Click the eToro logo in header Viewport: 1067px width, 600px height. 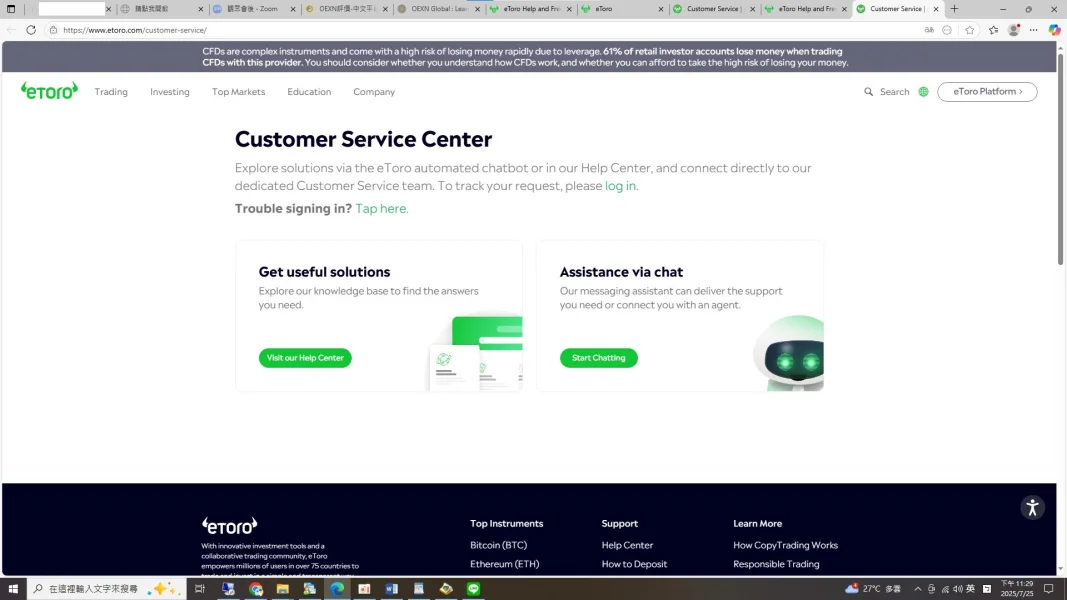(49, 91)
